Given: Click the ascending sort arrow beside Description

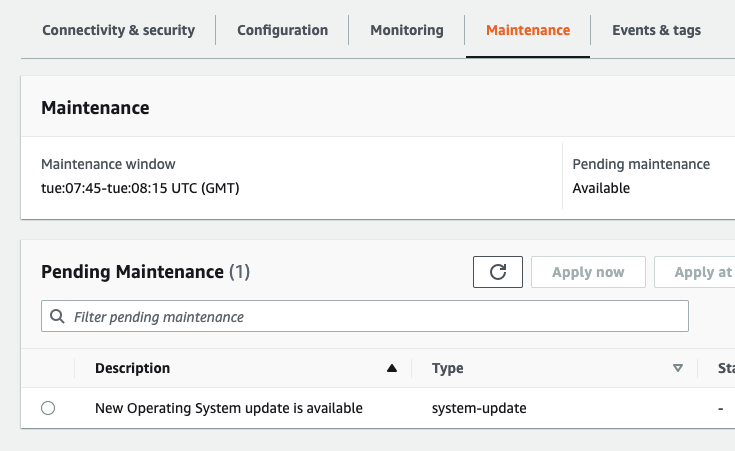Looking at the screenshot, I should (x=392, y=369).
